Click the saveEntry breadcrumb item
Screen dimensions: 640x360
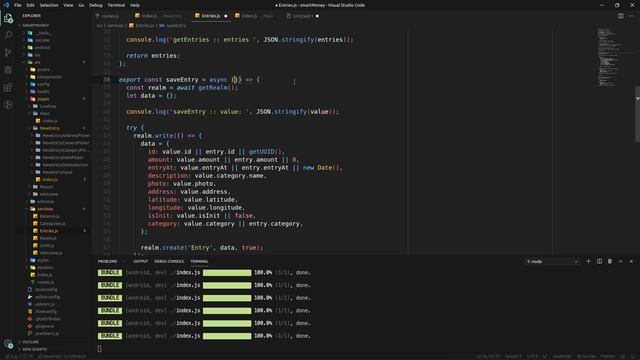[x=176, y=25]
